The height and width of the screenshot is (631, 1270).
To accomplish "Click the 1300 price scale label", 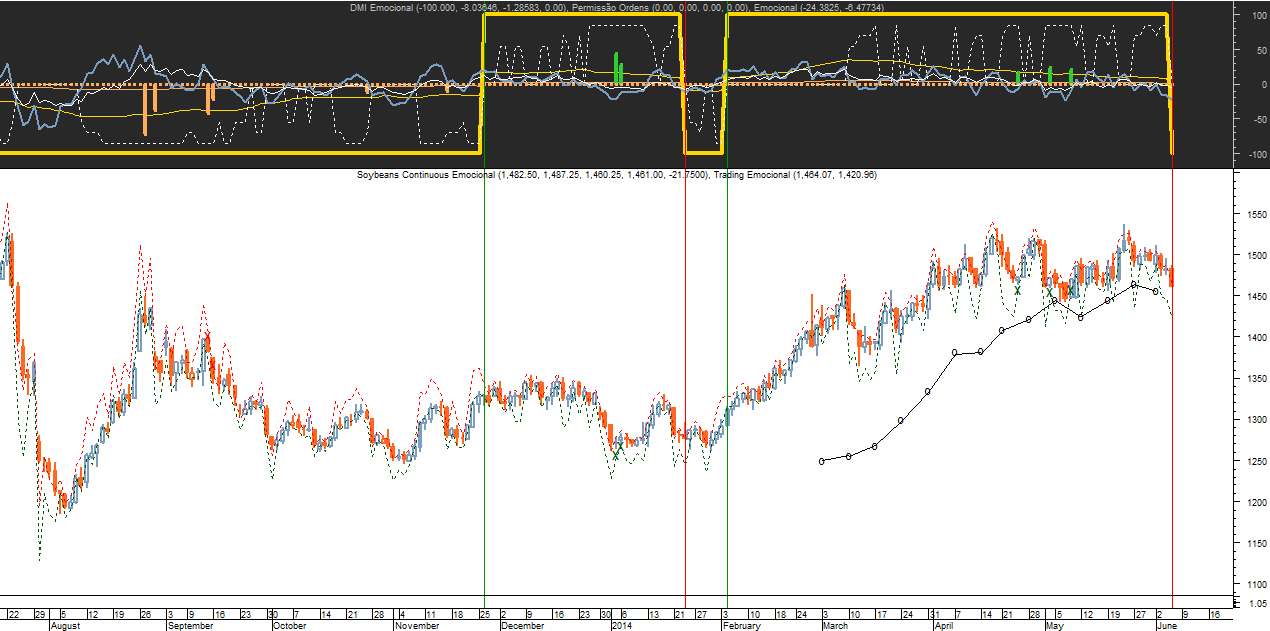I will (x=1256, y=420).
